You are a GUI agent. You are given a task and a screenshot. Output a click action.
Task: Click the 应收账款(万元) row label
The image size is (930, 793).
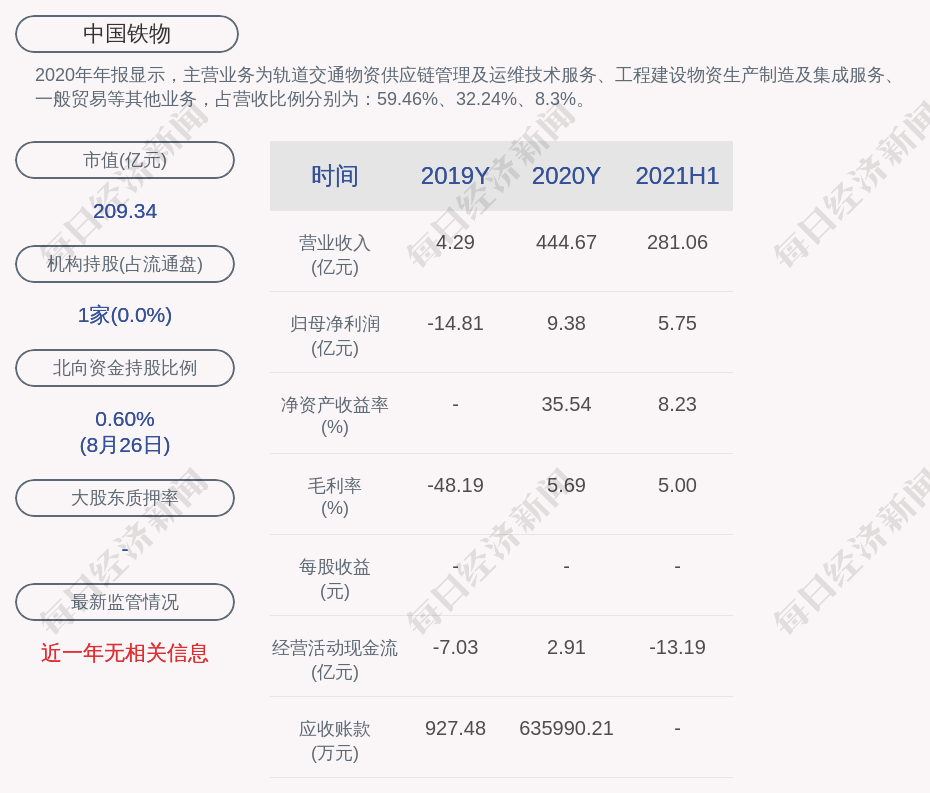tap(335, 741)
